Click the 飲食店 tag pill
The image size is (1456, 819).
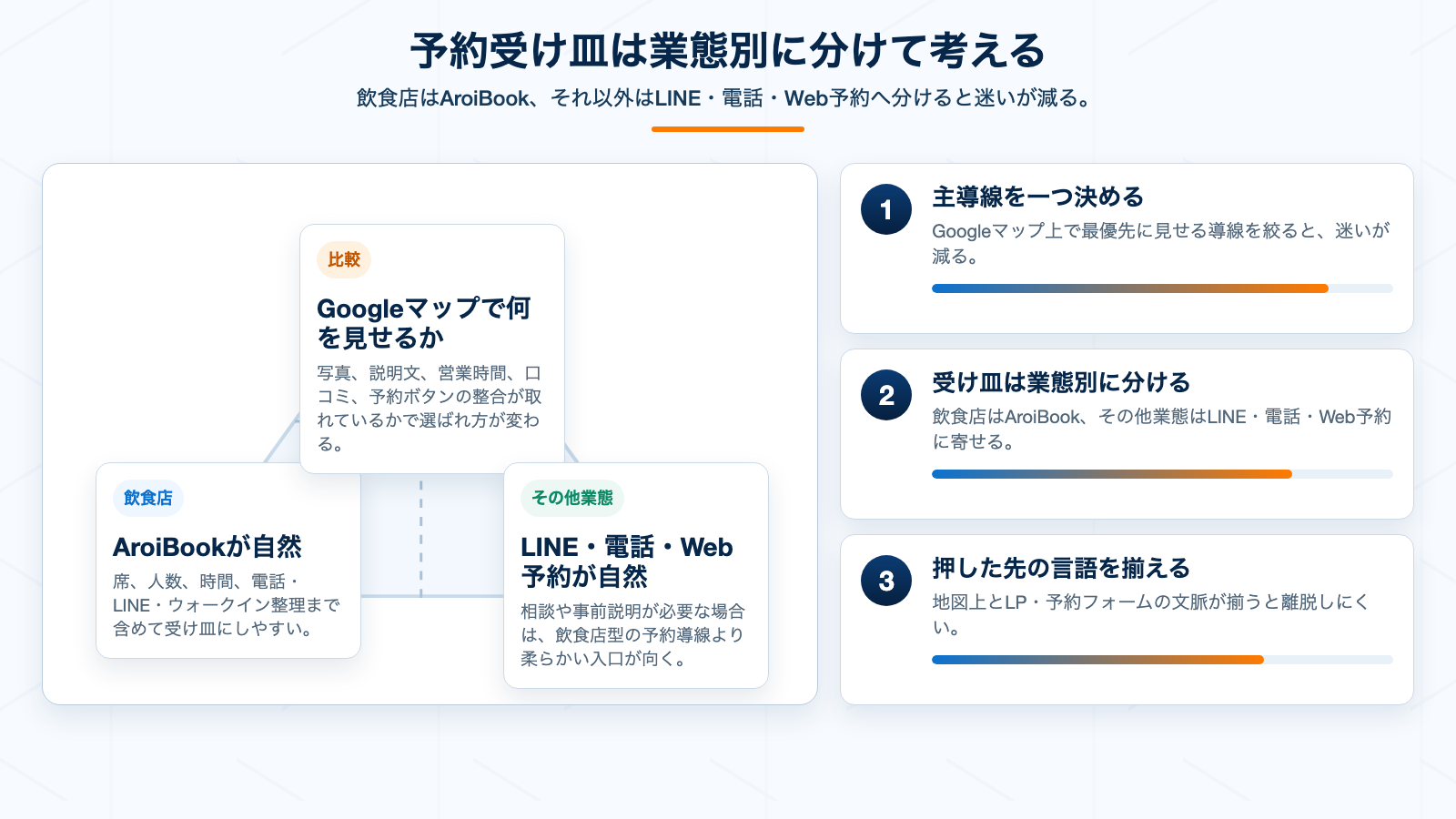click(x=148, y=498)
